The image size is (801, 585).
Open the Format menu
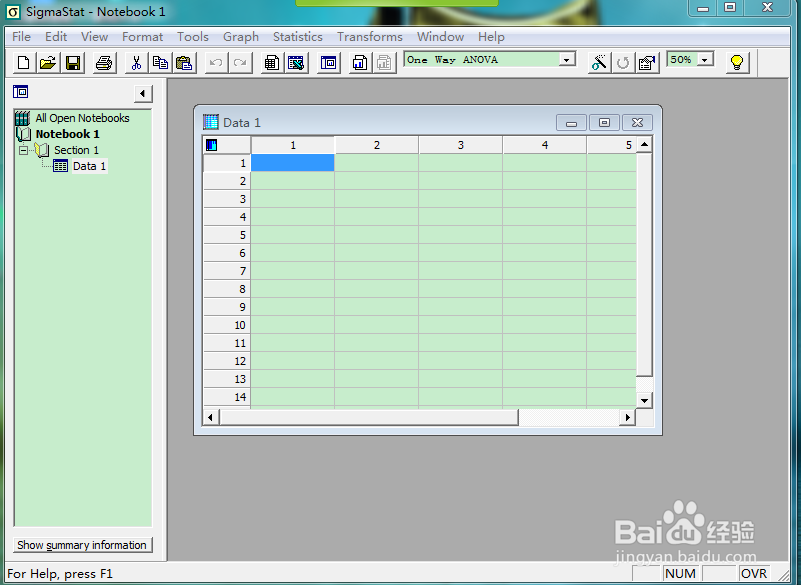click(x=143, y=37)
